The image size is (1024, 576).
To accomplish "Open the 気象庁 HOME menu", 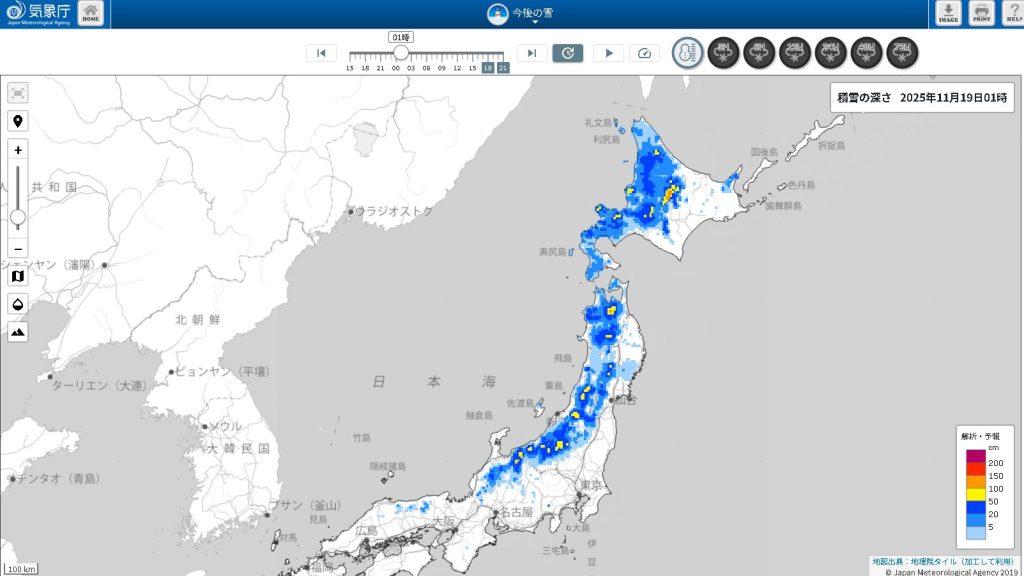I will pos(90,13).
